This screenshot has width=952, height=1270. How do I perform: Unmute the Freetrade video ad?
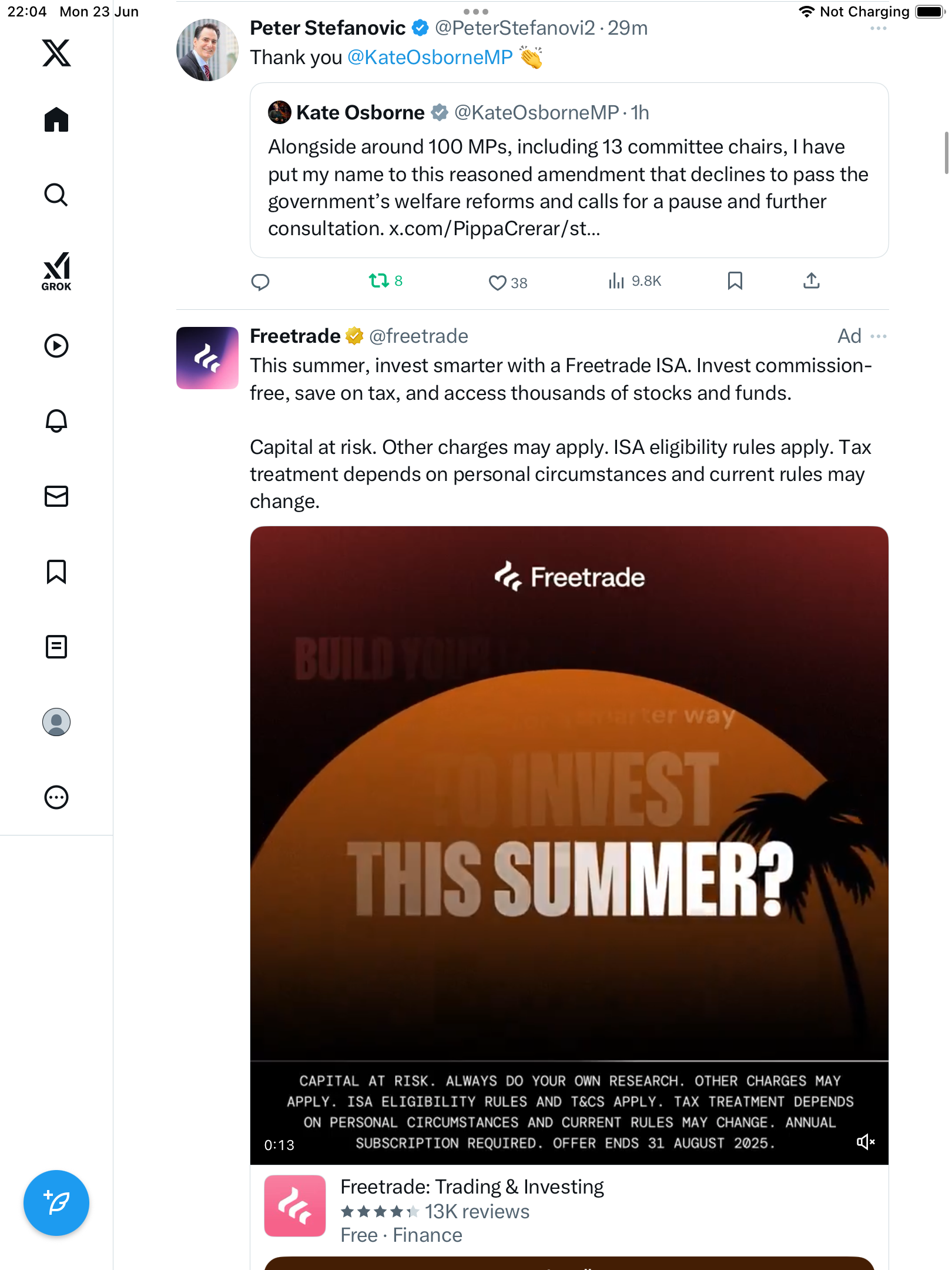pyautogui.click(x=866, y=1142)
